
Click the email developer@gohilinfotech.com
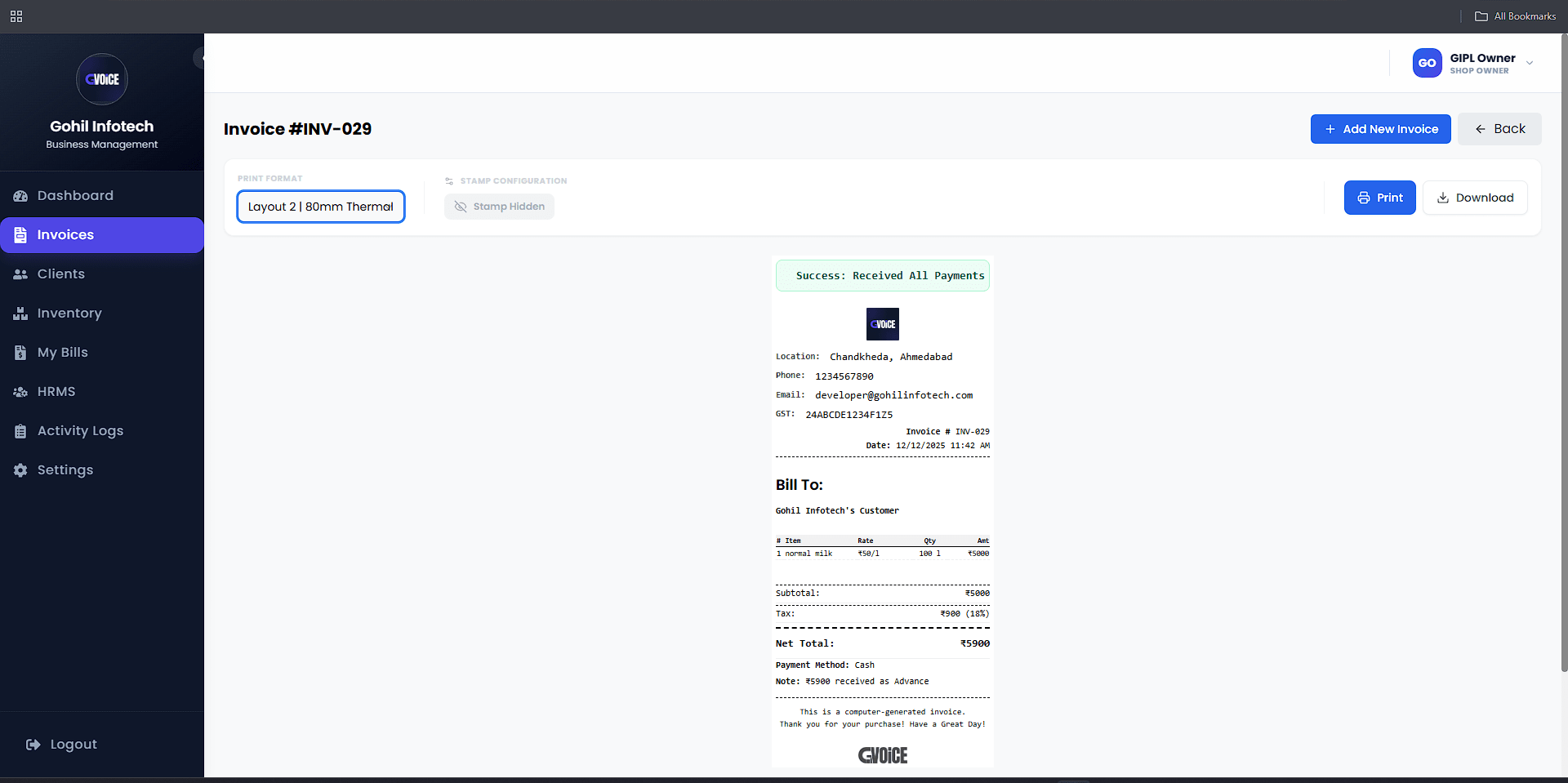pos(893,395)
